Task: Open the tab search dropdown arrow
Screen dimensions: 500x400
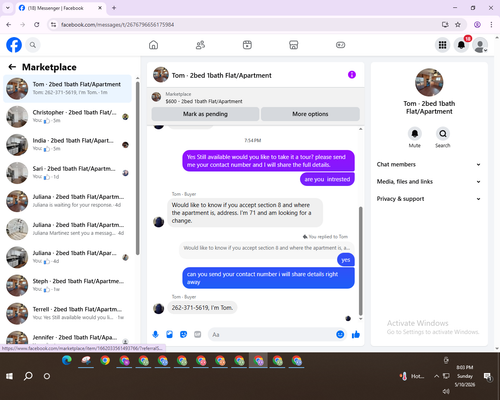Action: pos(8,8)
